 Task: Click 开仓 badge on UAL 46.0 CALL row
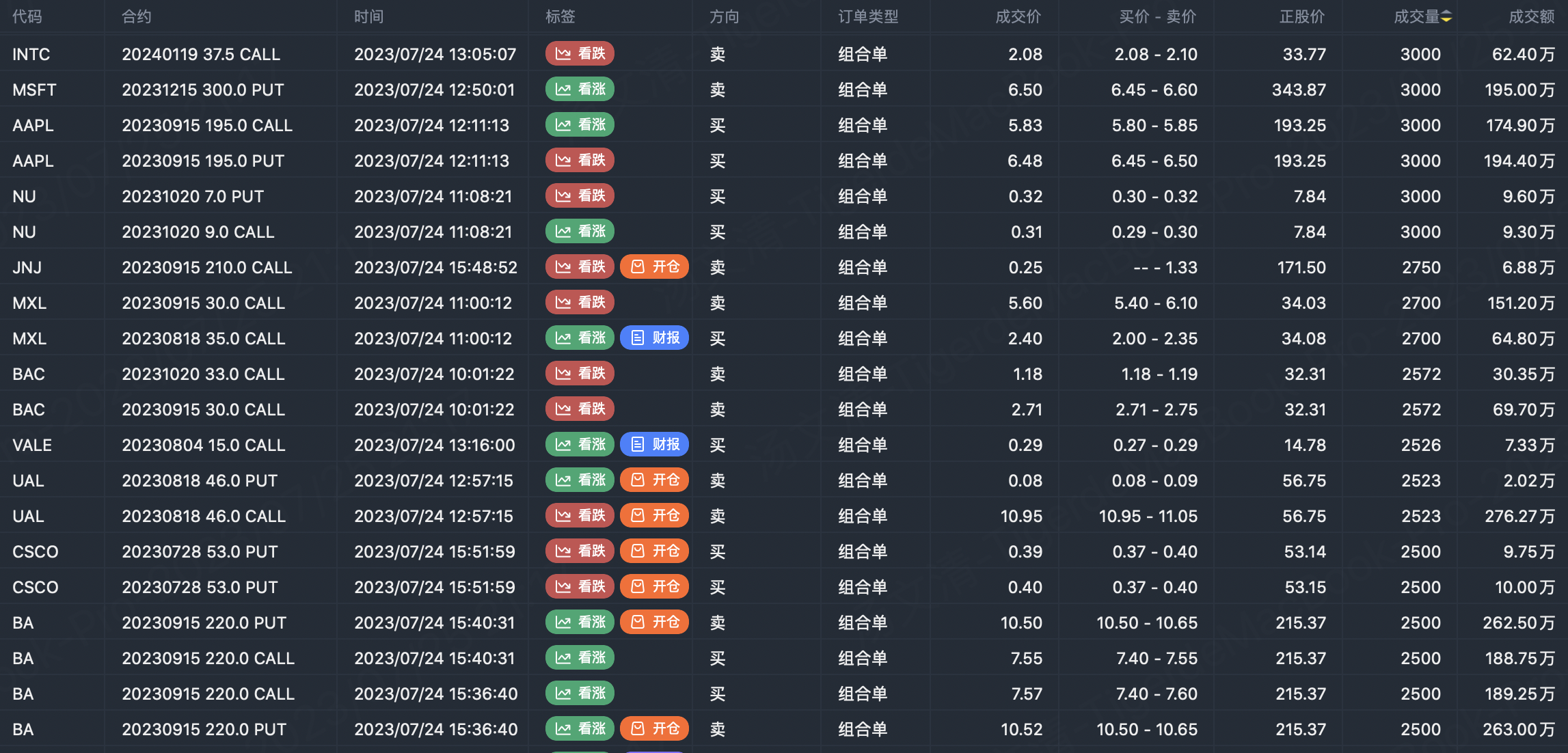[654, 515]
